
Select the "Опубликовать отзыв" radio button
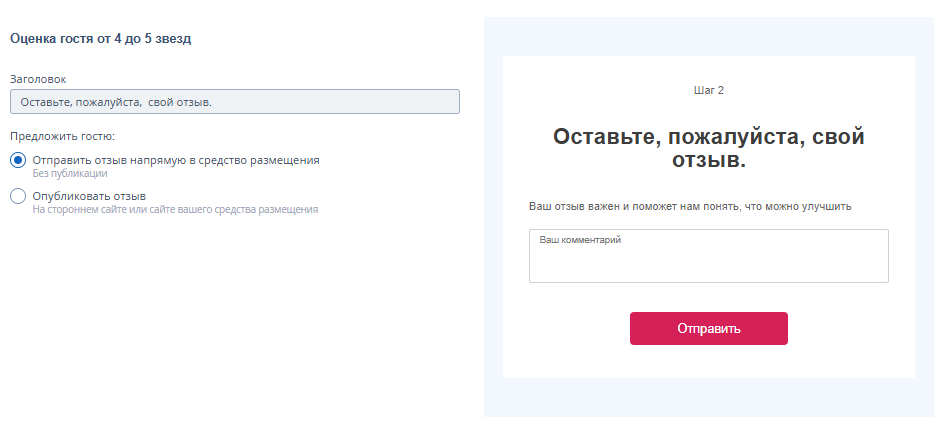click(x=18, y=196)
